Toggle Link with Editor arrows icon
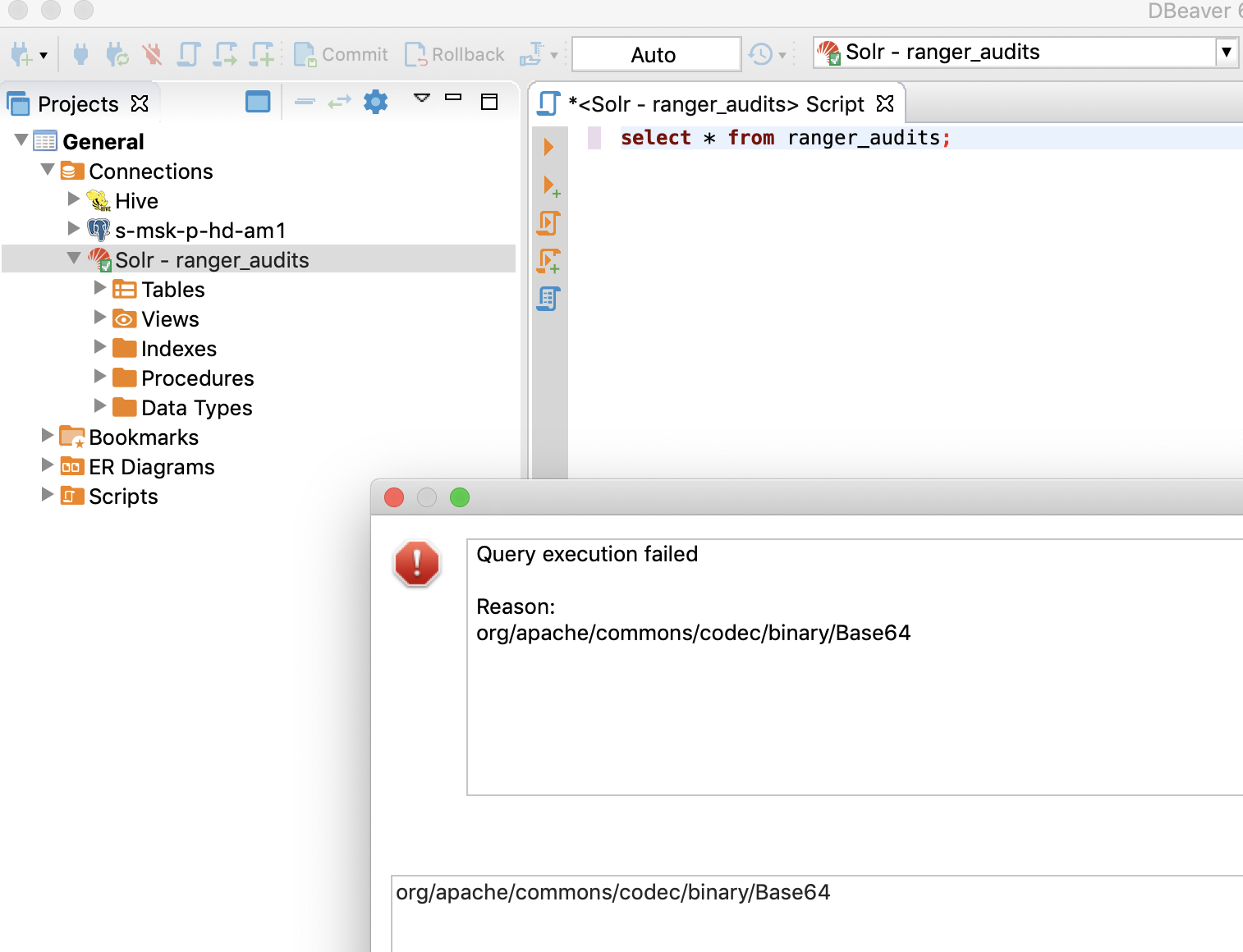 click(x=339, y=102)
